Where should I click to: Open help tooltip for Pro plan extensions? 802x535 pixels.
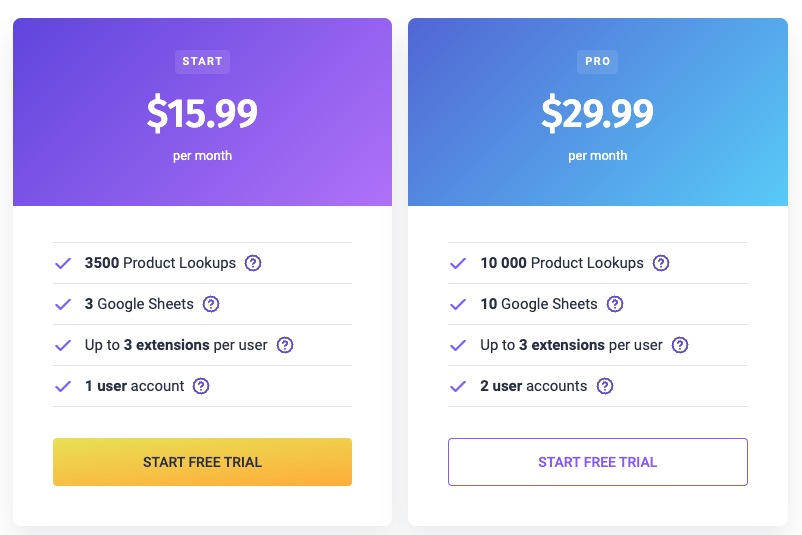click(680, 345)
